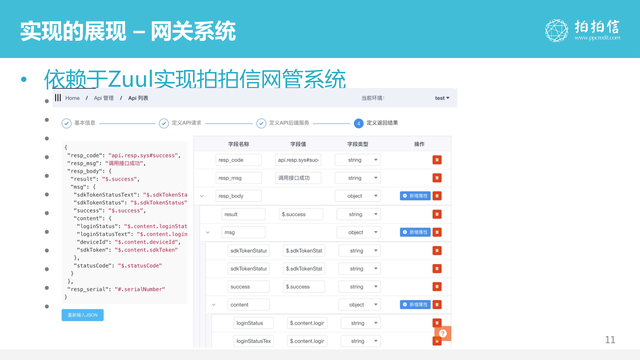
Task: Collapse the resp_body row chevron
Action: [x=202, y=196]
